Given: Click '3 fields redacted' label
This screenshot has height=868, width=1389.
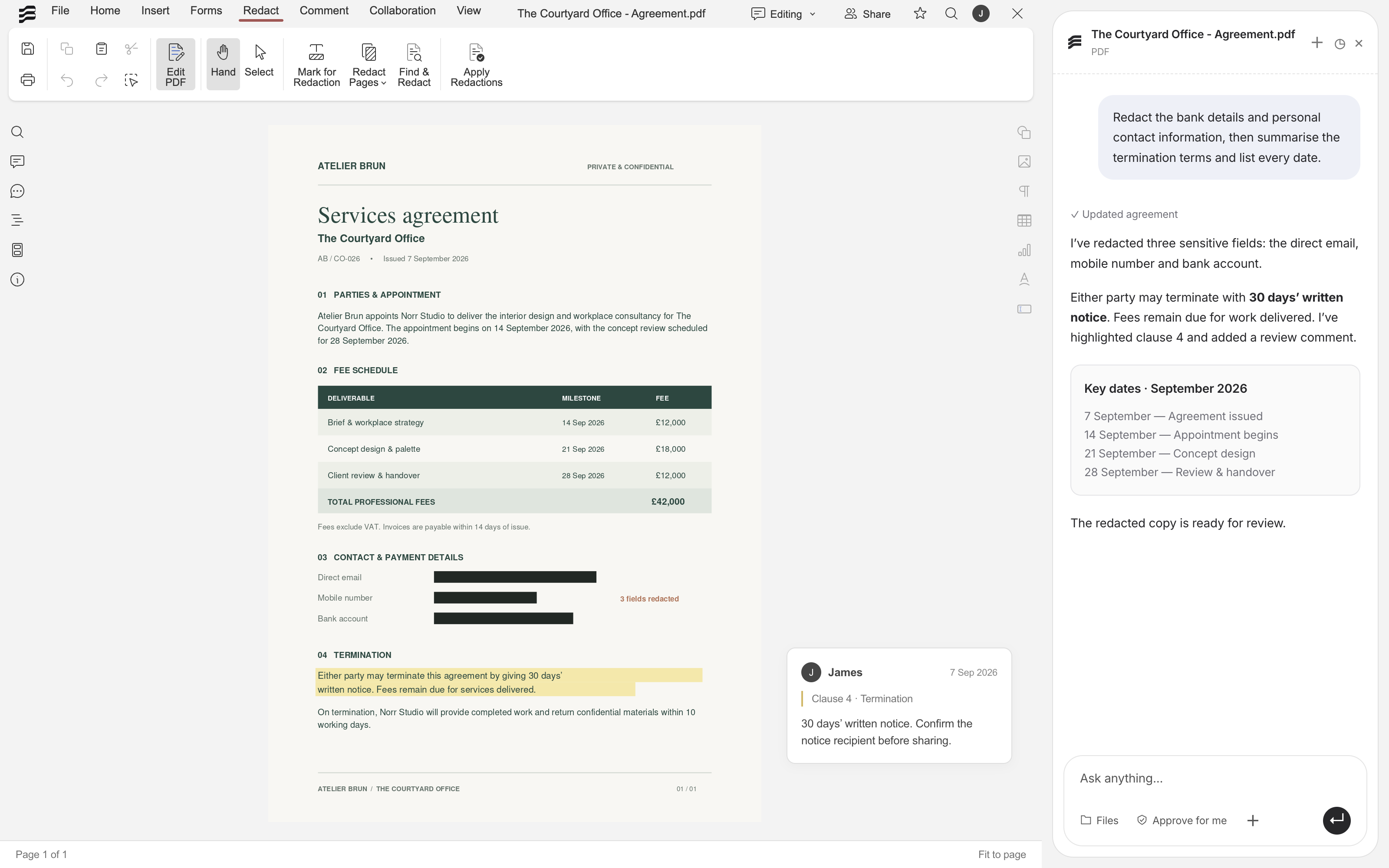Looking at the screenshot, I should click(649, 599).
